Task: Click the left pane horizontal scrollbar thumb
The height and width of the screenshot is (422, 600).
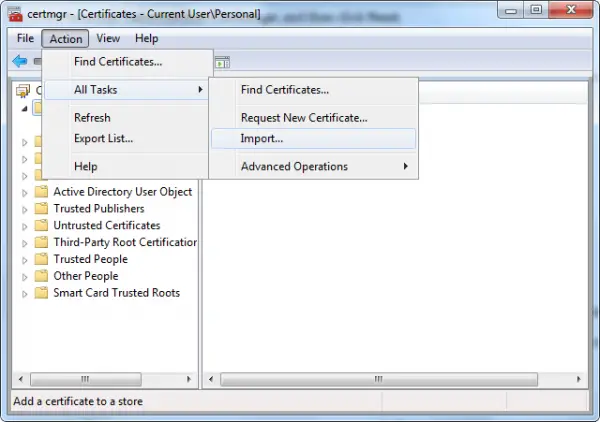Action: (86, 379)
